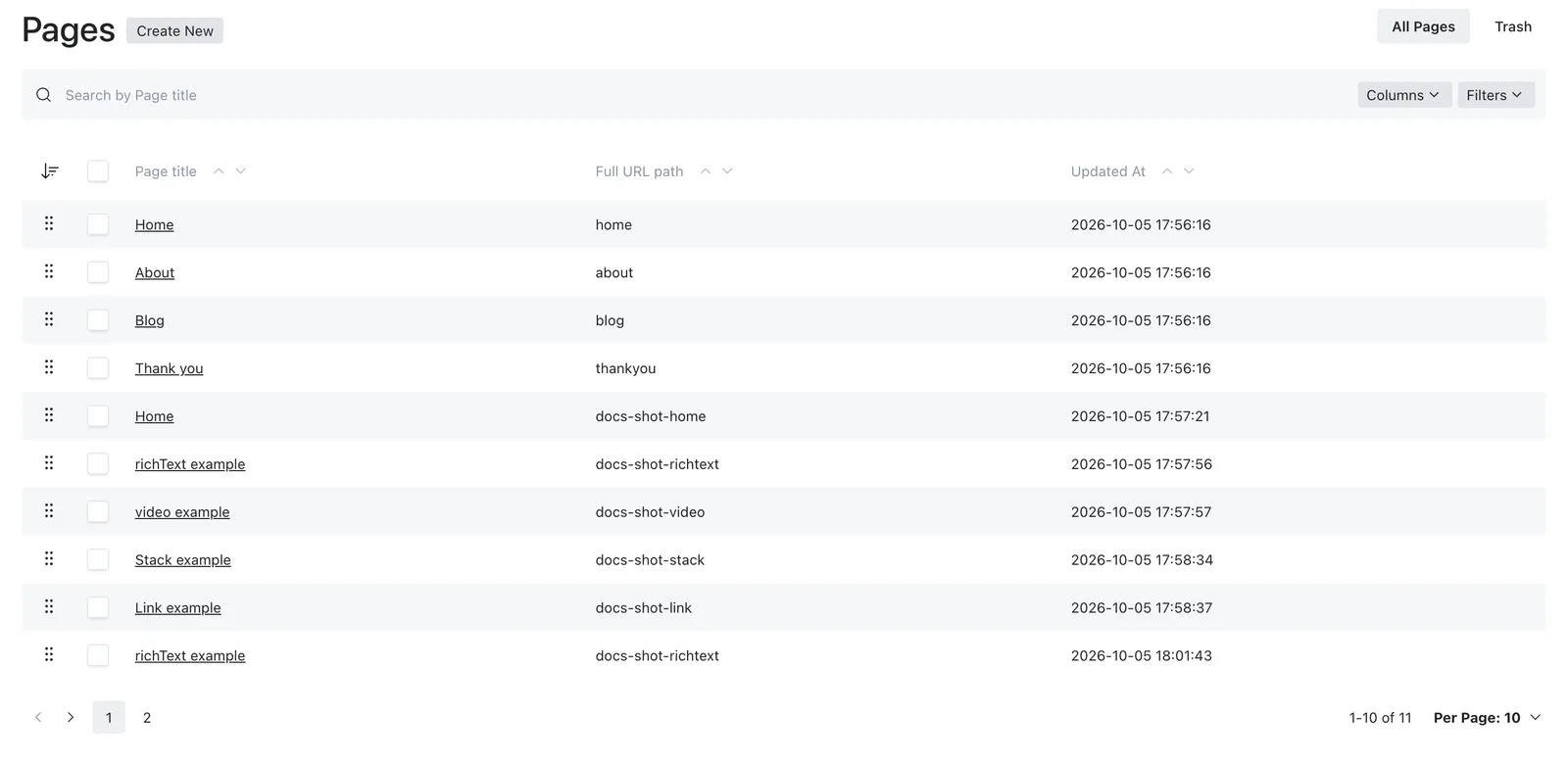
Task: Check the video example row checkbox
Action: point(98,512)
